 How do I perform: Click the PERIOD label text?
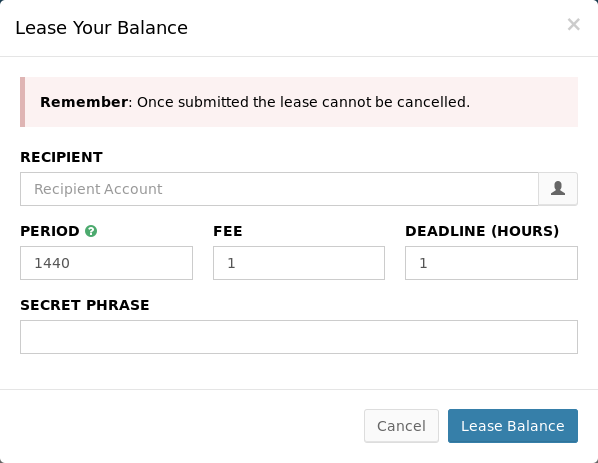[x=50, y=231]
